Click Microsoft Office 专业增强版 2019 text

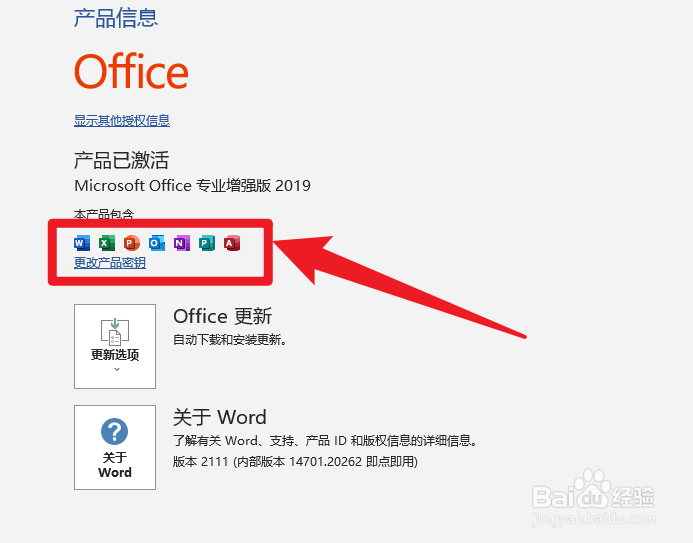192,186
